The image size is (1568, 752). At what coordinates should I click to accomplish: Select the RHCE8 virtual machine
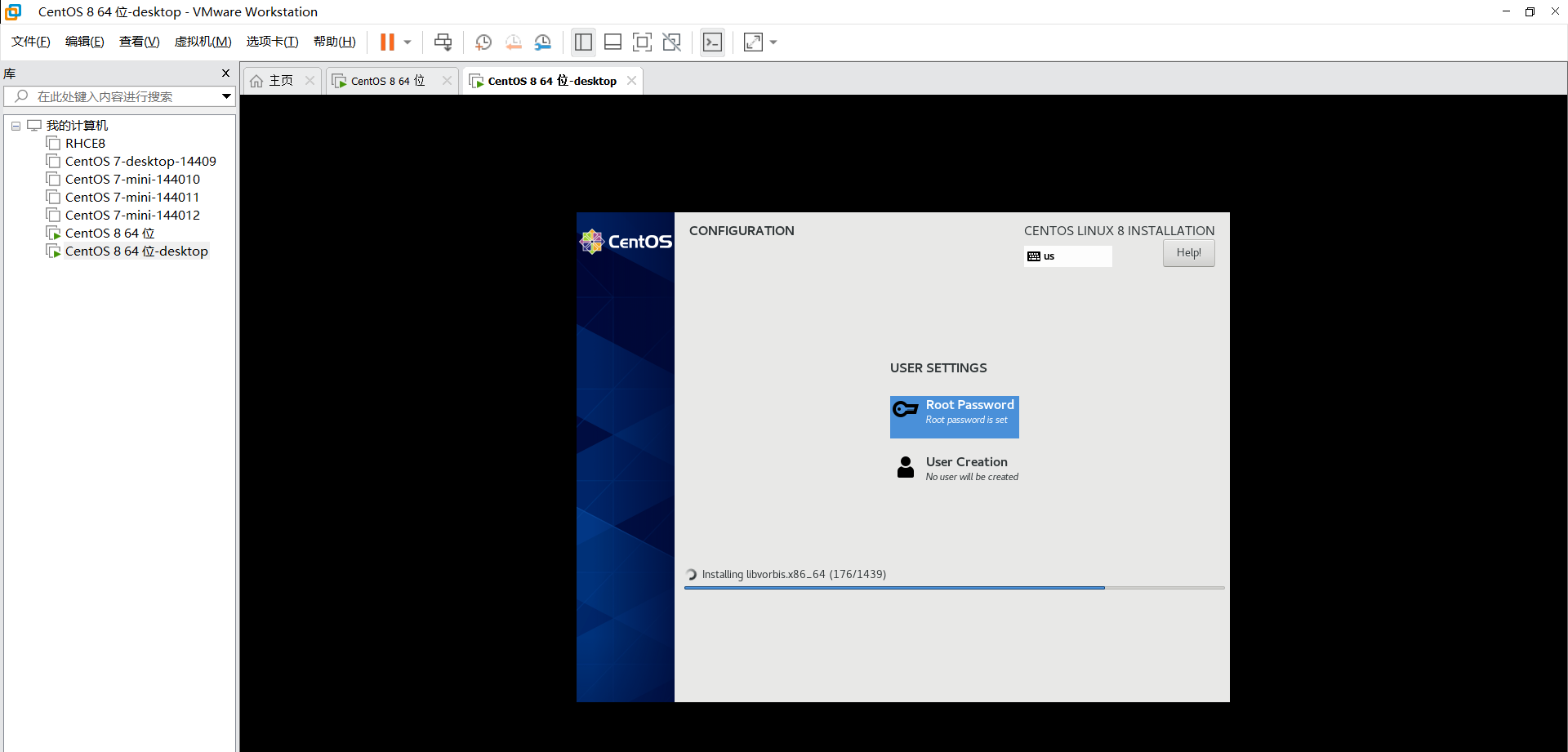[85, 144]
